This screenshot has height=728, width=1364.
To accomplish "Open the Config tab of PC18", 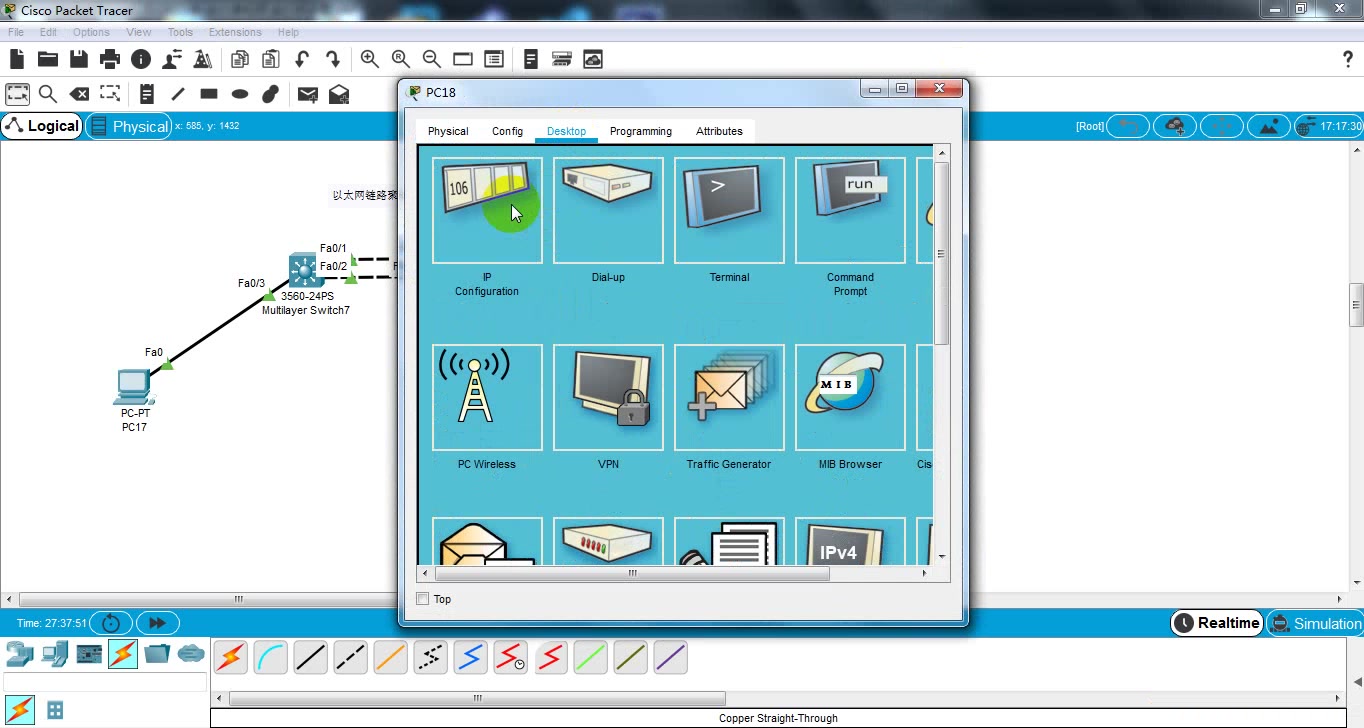I will (507, 131).
